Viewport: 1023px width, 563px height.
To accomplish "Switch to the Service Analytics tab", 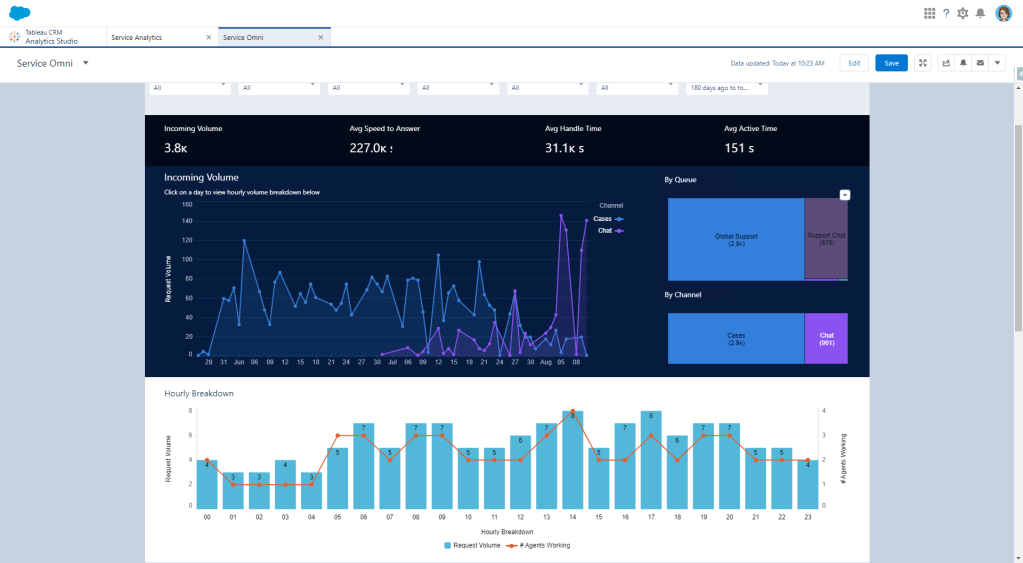I will pos(150,37).
